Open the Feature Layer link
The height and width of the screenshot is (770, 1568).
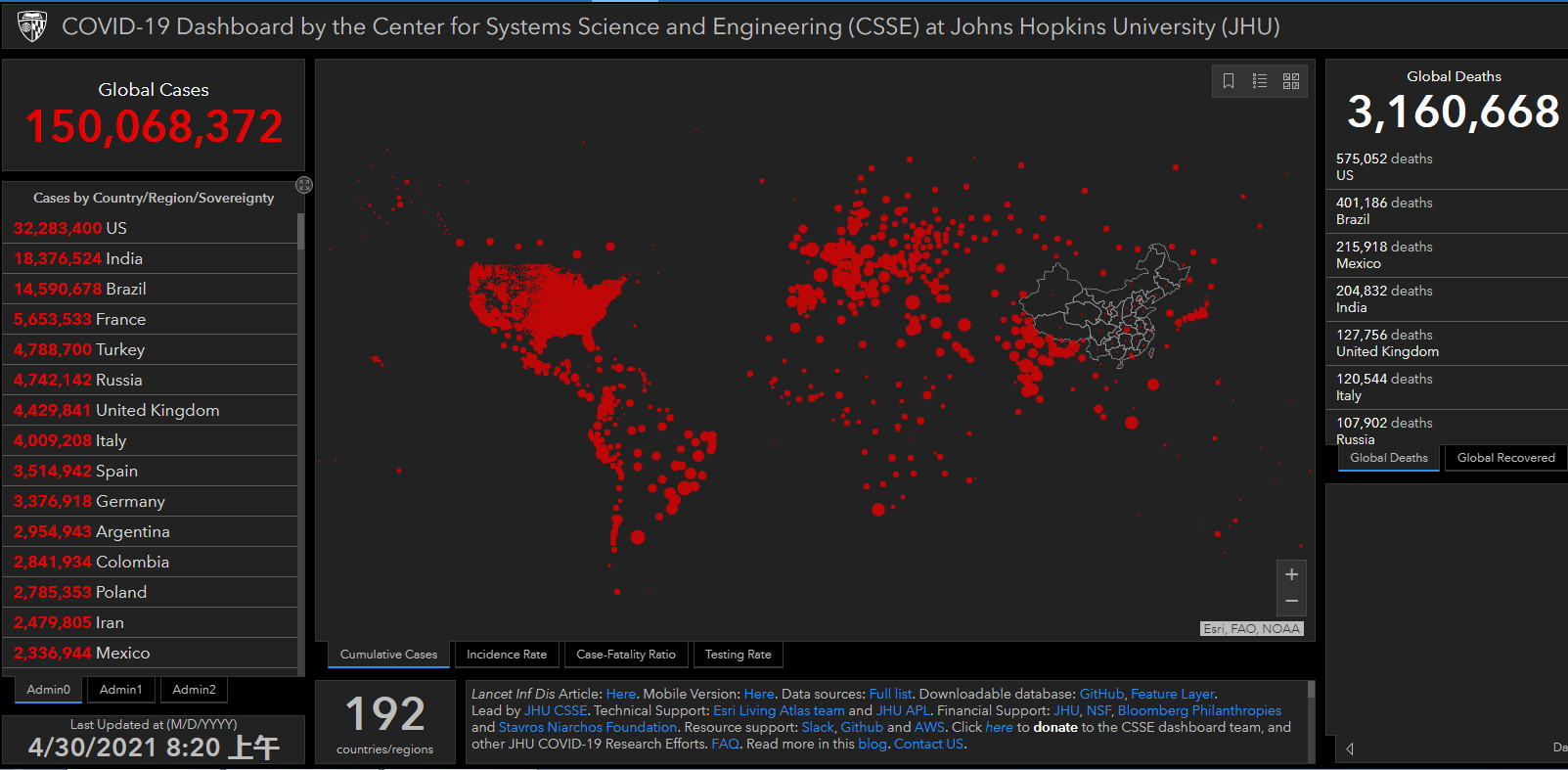tap(1173, 694)
